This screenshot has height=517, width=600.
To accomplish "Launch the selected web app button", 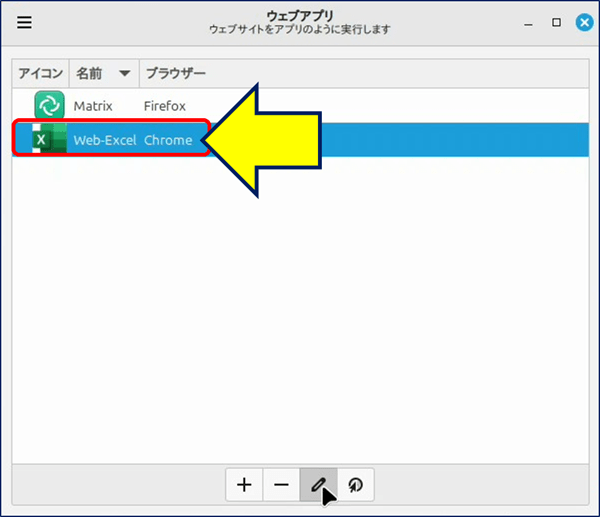I will (x=355, y=485).
